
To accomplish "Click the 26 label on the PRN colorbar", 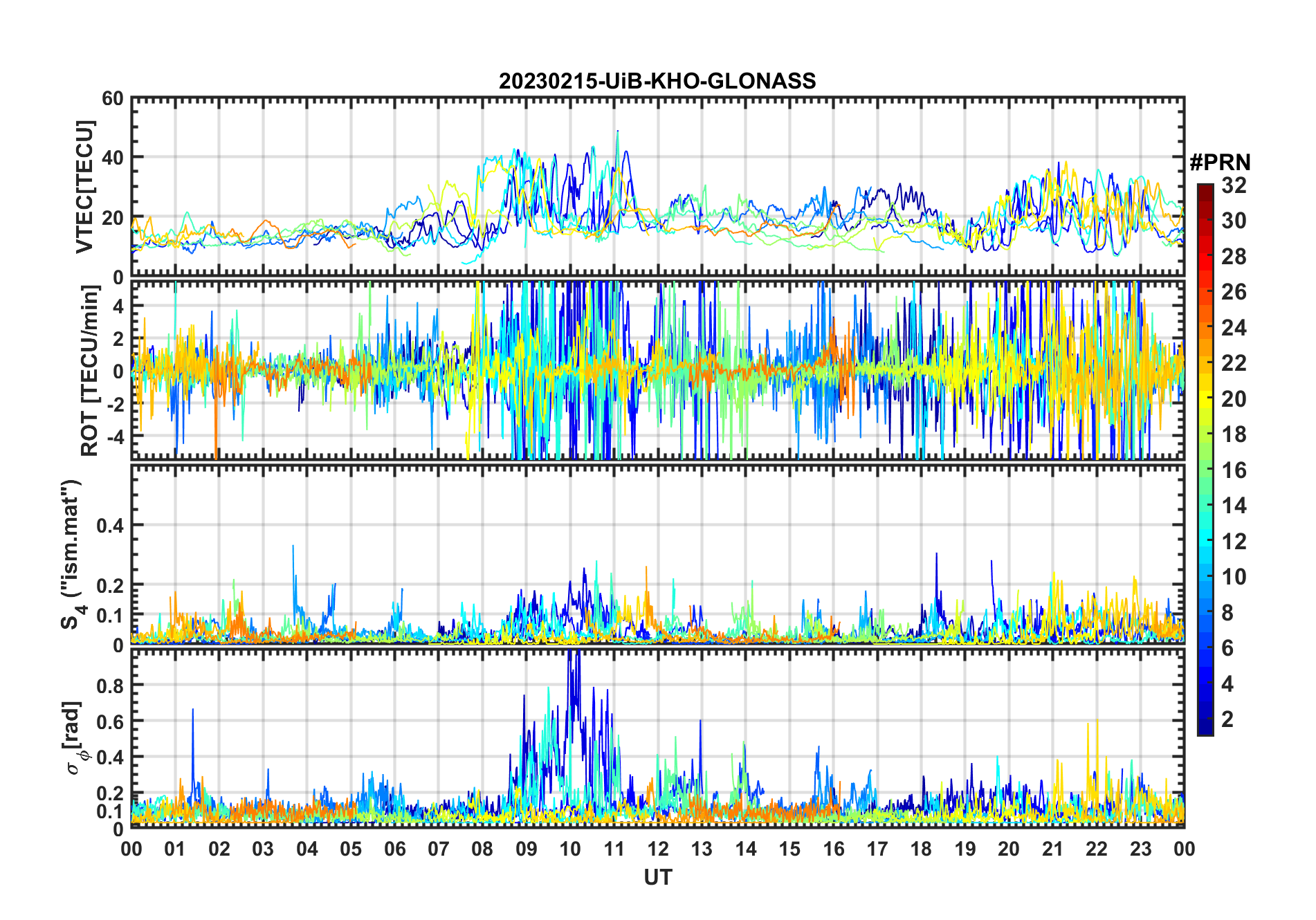I will (1234, 292).
